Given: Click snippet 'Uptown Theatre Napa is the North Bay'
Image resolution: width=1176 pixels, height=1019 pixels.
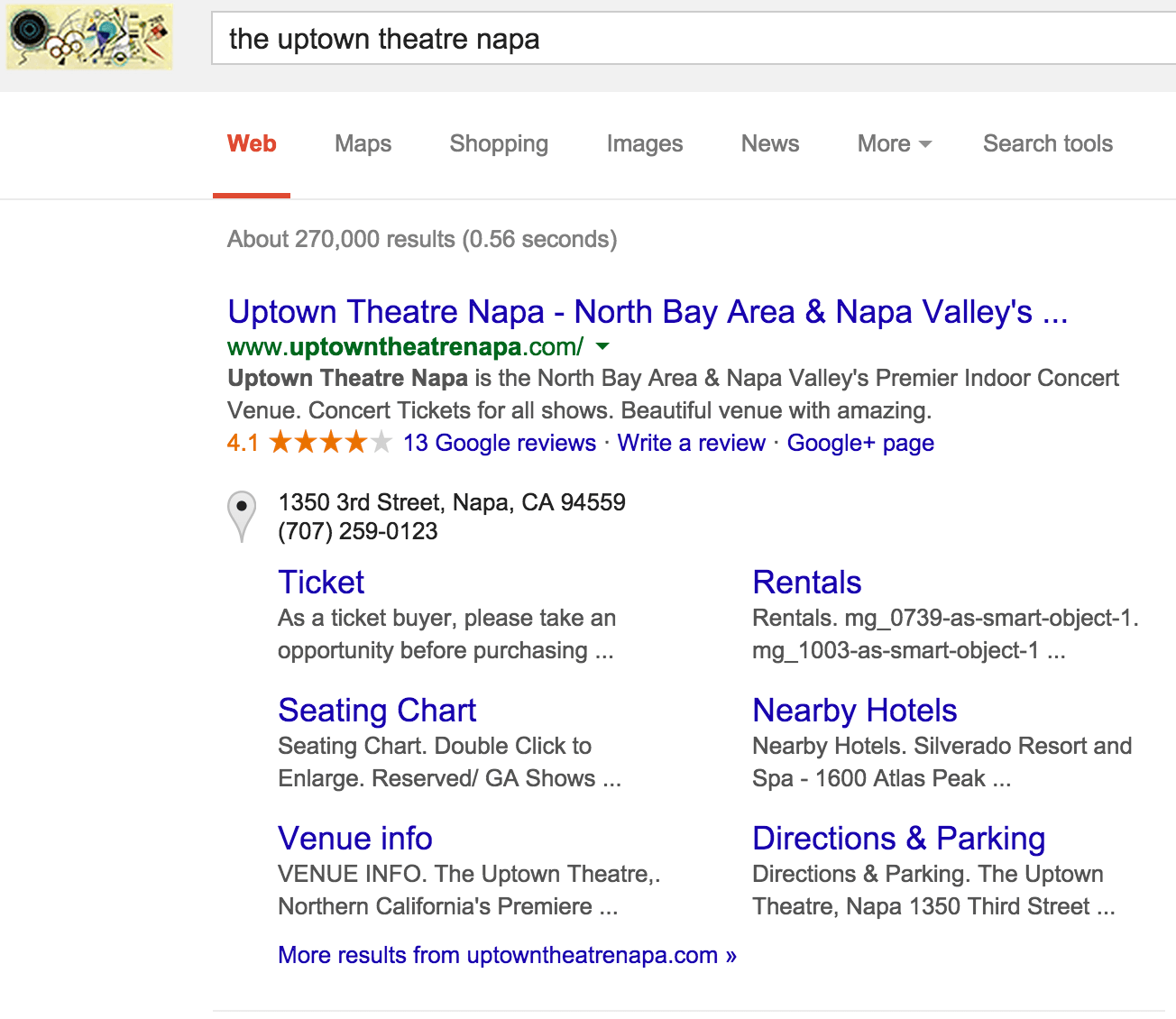Looking at the screenshot, I should click(x=673, y=394).
